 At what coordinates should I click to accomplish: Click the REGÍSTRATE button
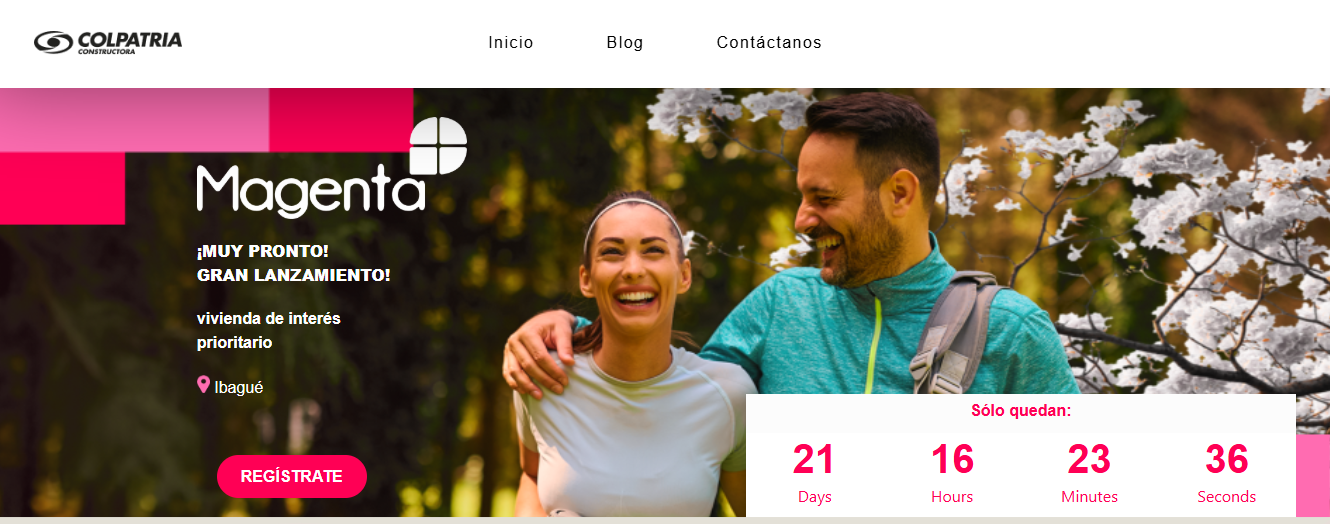point(292,476)
